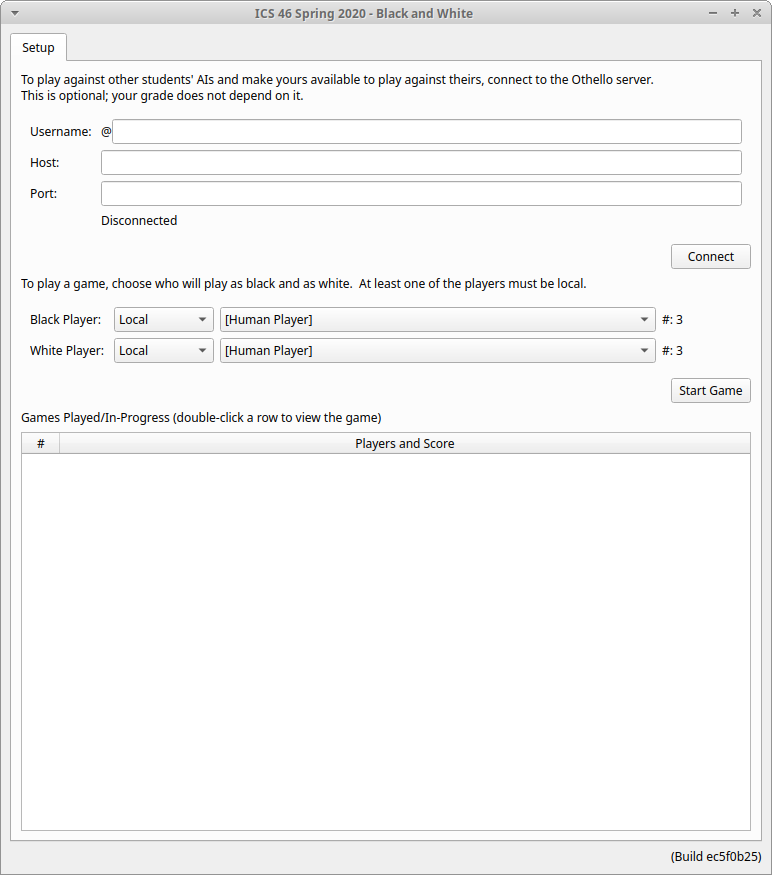Minimize the Black and White window
Viewport: 772px width, 875px height.
(713, 13)
